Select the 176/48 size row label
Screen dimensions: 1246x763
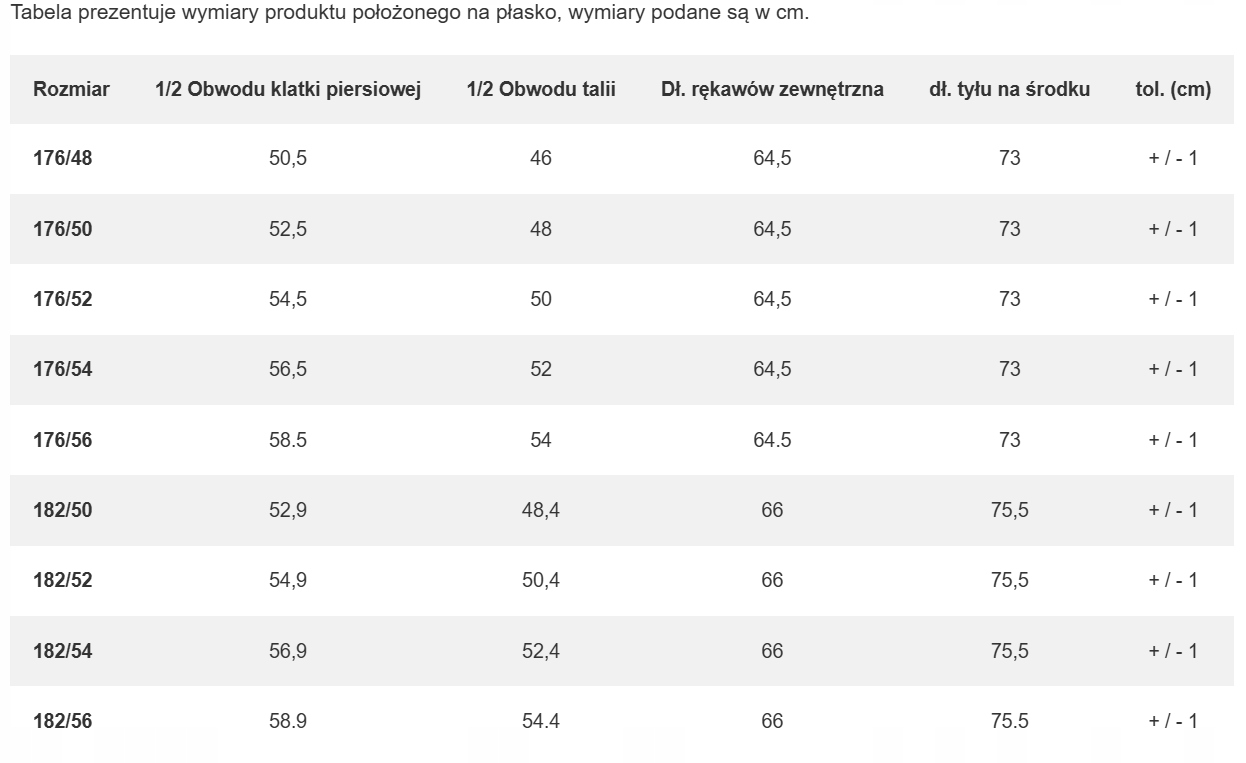tap(62, 158)
